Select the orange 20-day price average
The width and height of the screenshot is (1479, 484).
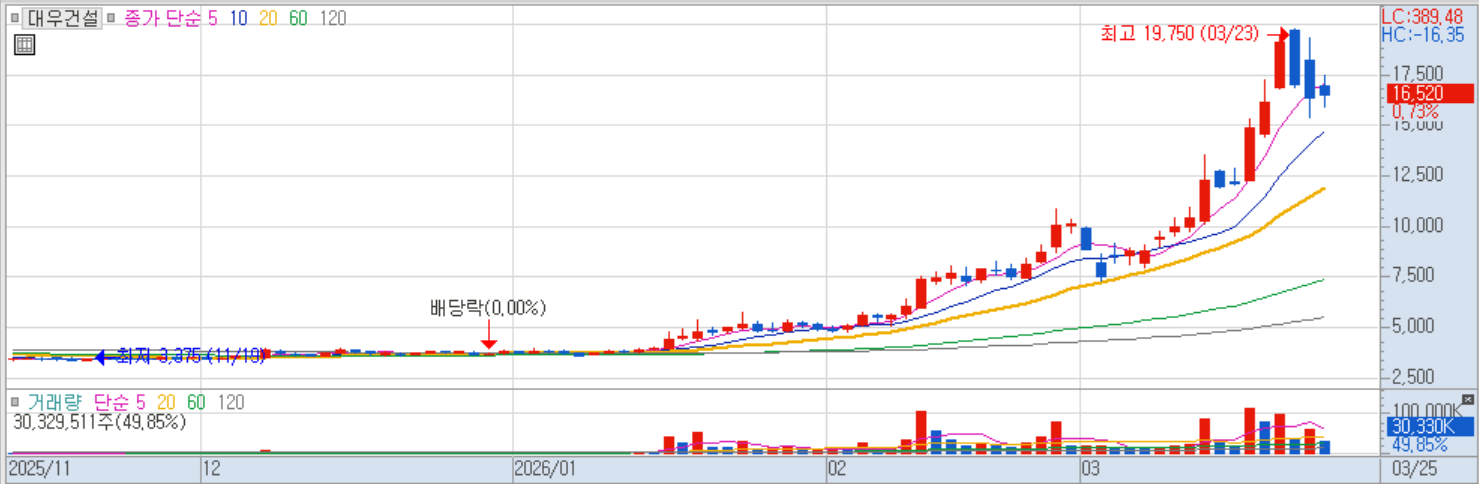point(268,18)
